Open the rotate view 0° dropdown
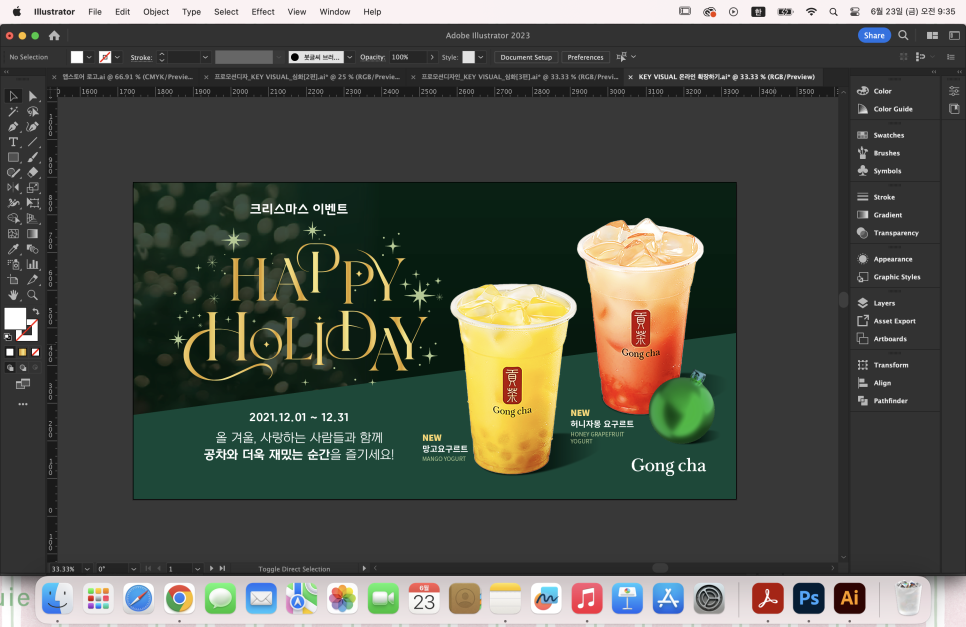Viewport: 966px width, 627px height. pyautogui.click(x=133, y=569)
